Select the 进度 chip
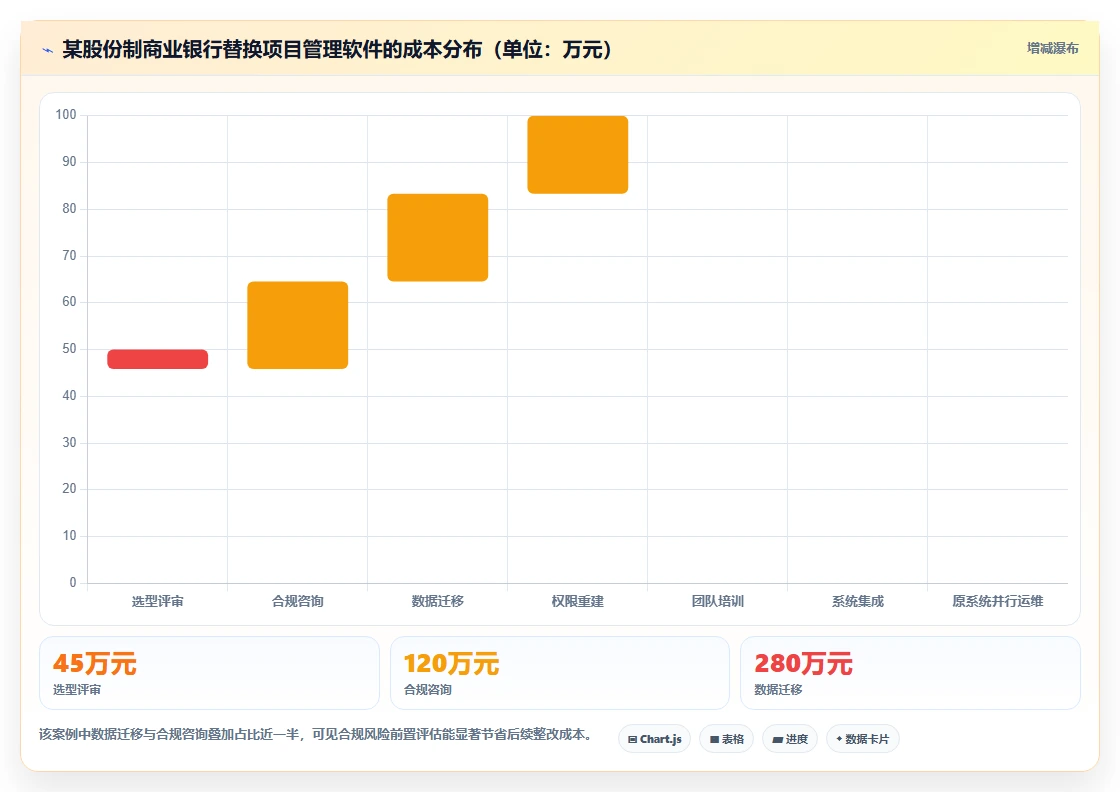This screenshot has height=792, width=1120. tap(790, 739)
